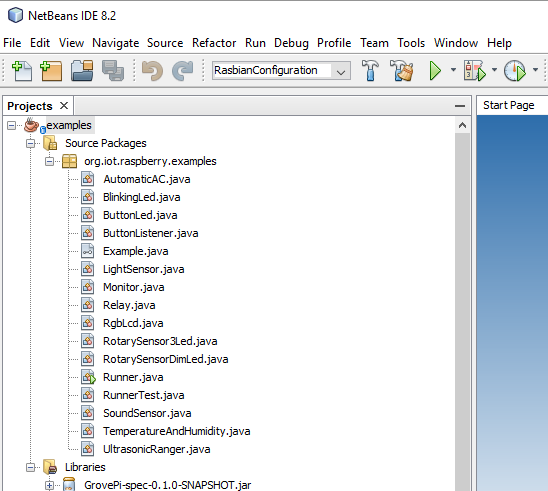The image size is (548, 491).
Task: Select RunnerTest.java file
Action: pyautogui.click(x=143, y=395)
